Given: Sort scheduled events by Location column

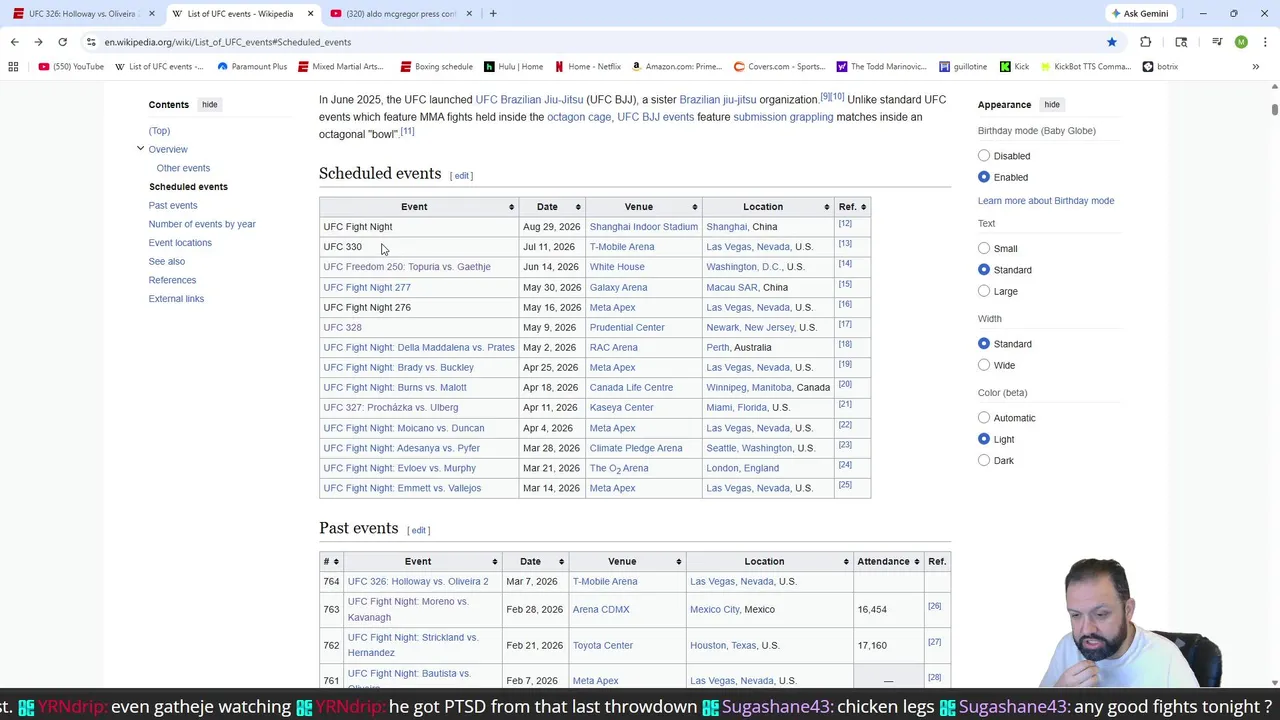Looking at the screenshot, I should [x=768, y=207].
